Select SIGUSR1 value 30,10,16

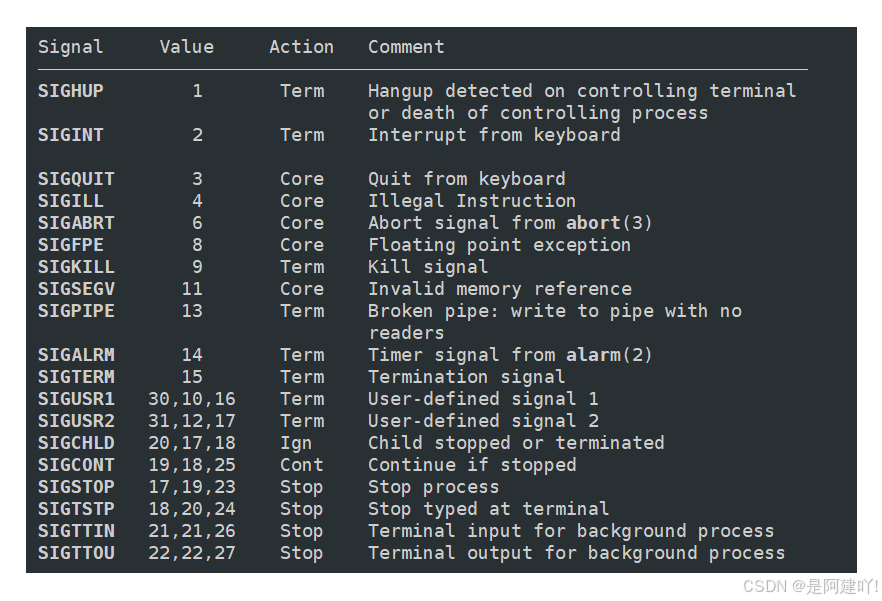tap(192, 399)
